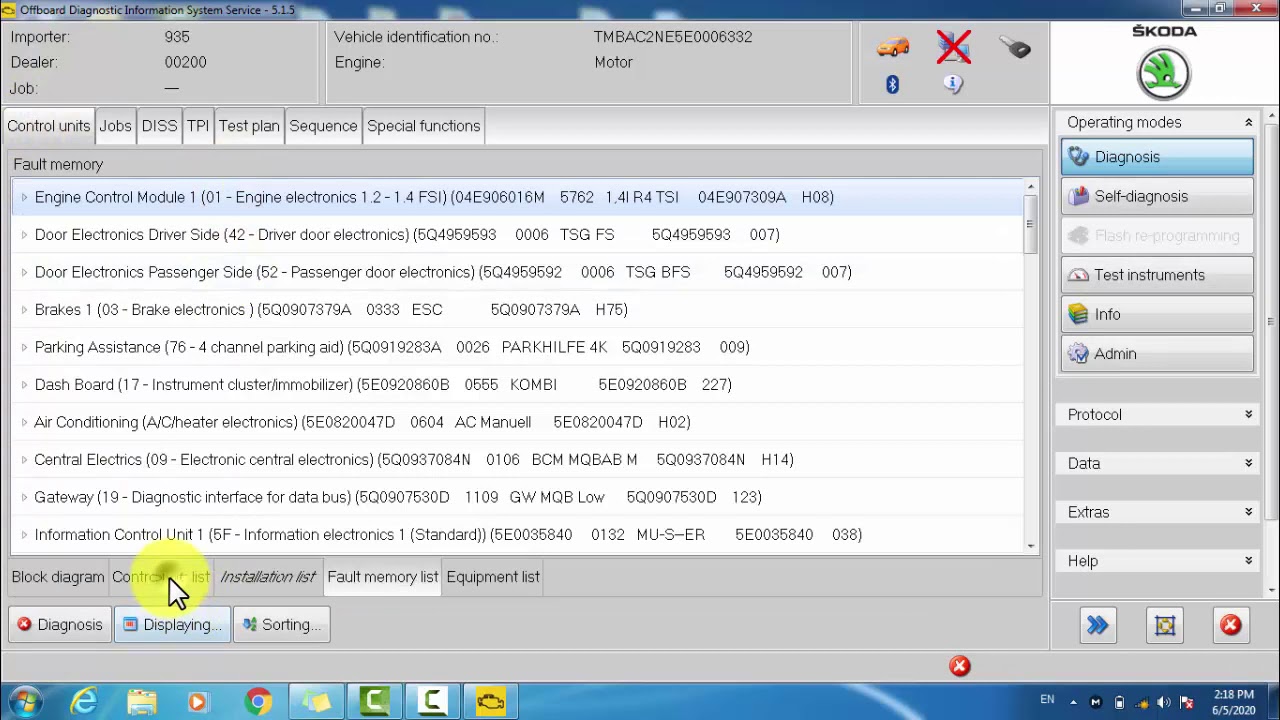Switch to Control units tab

coord(49,126)
